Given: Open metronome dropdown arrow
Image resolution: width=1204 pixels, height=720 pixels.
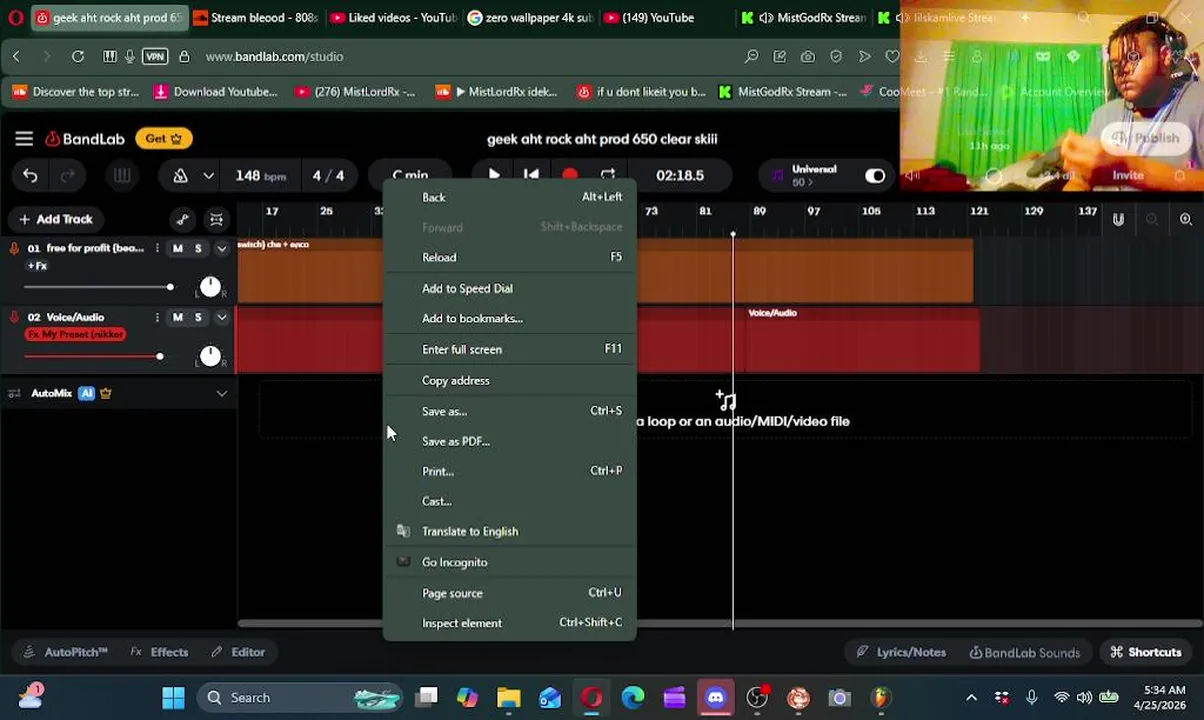Looking at the screenshot, I should coord(208,176).
